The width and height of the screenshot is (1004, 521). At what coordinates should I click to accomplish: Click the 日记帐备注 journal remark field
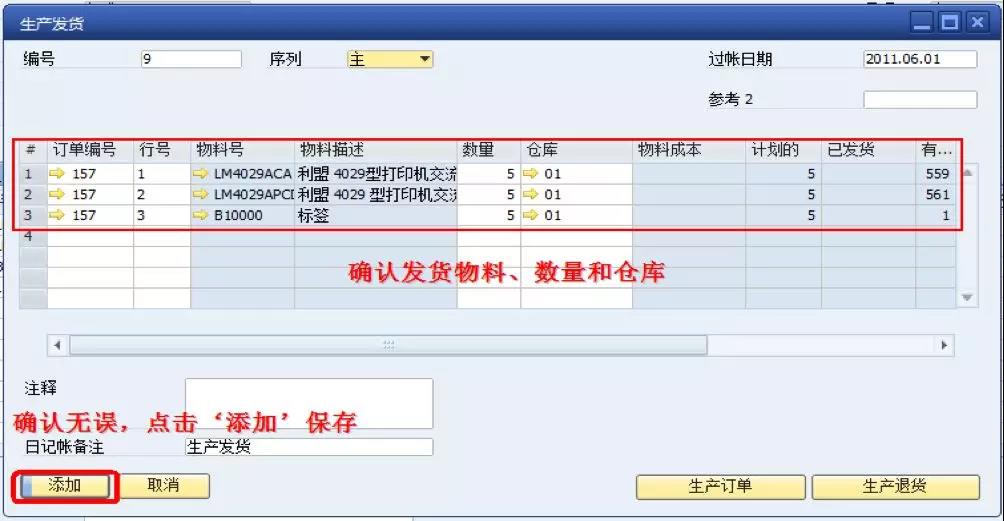309,447
